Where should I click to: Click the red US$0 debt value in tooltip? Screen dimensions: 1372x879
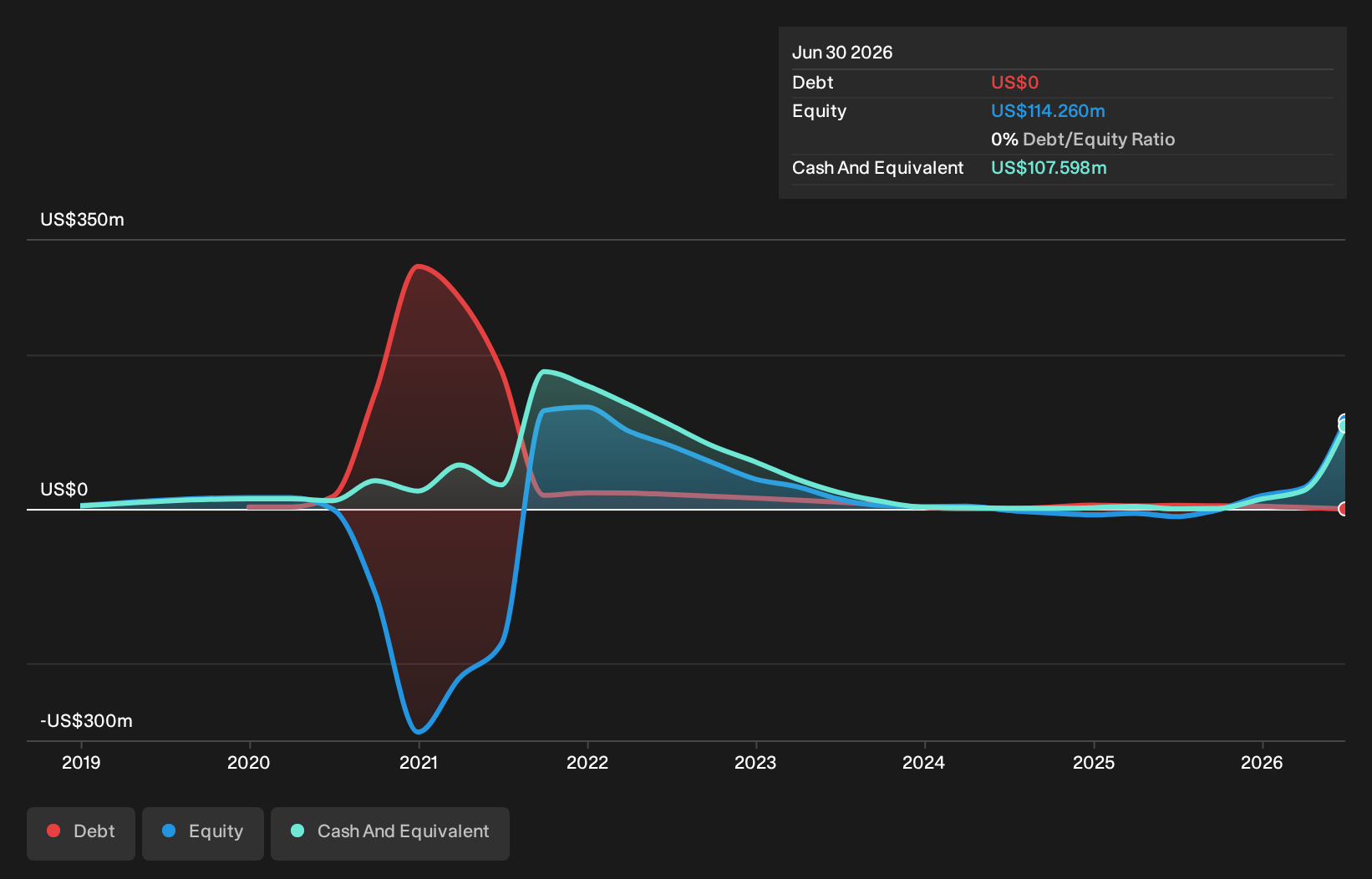(x=1014, y=83)
